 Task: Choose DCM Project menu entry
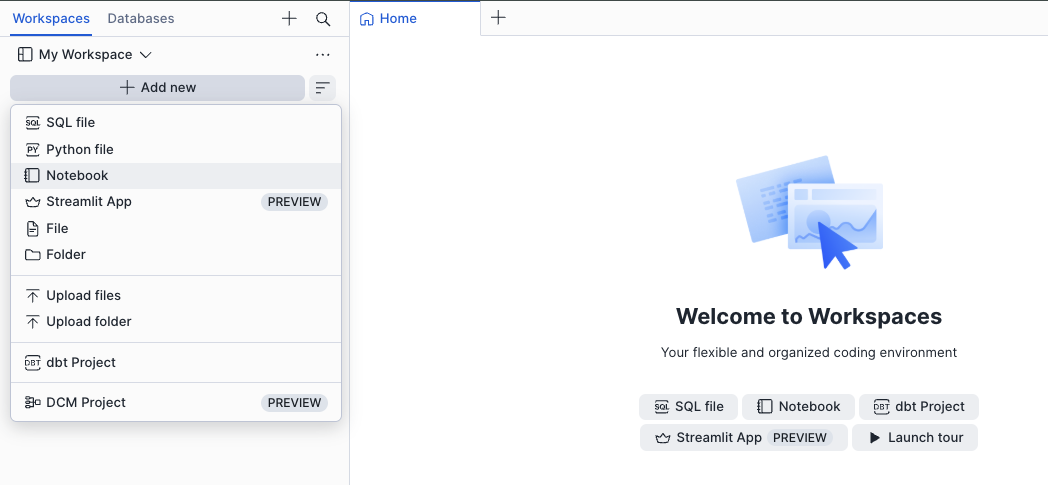[x=176, y=403]
